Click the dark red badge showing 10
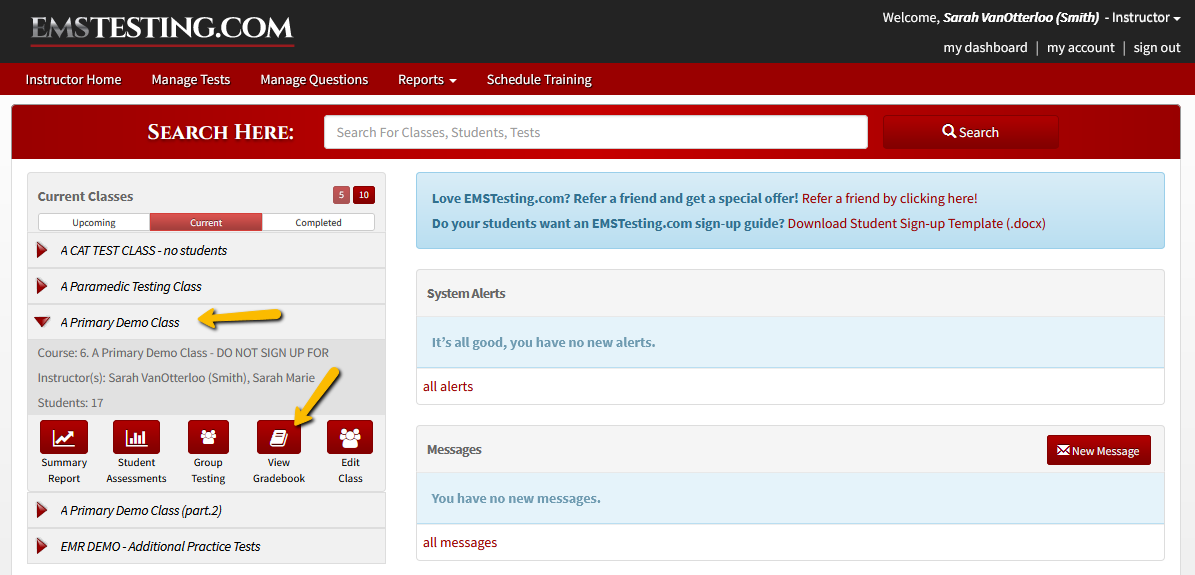 (x=364, y=195)
